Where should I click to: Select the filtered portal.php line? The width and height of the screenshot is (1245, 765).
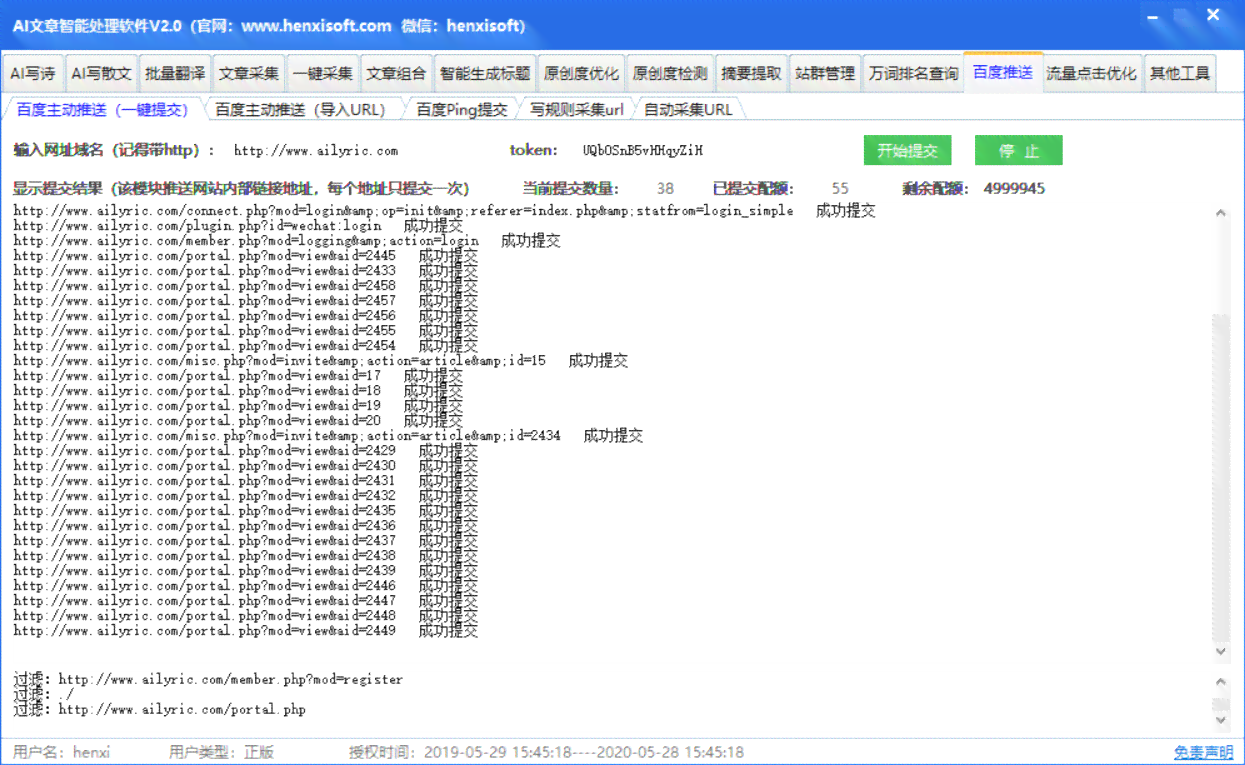tap(160, 710)
